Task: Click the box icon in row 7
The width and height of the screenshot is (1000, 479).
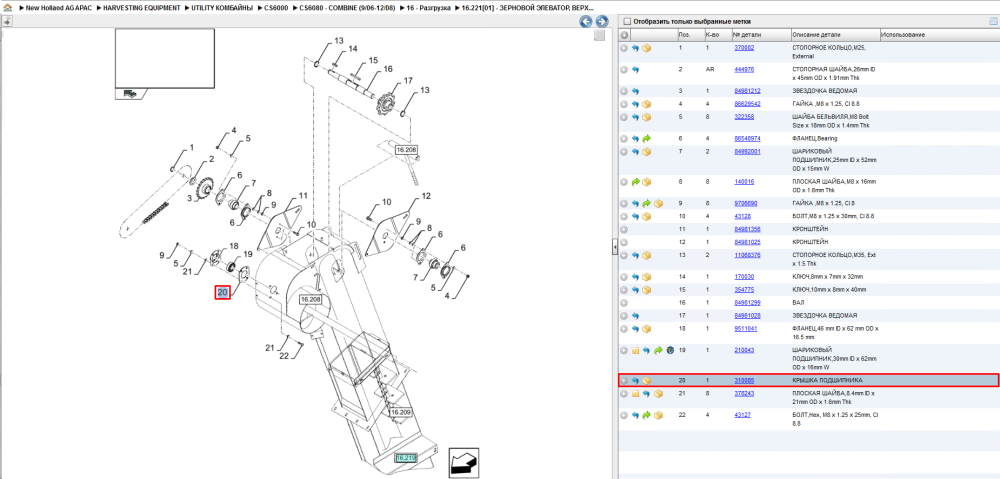Action: click(x=646, y=151)
